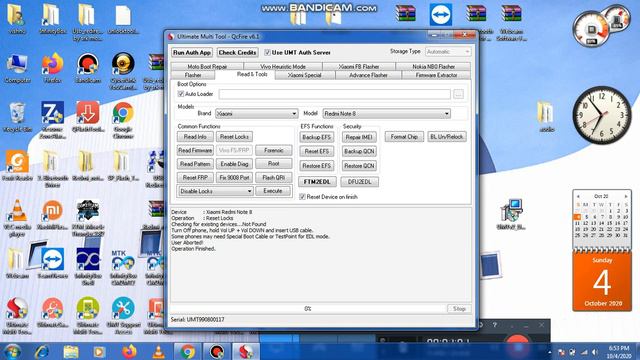Click the Read Info button
This screenshot has width=640, height=360.
click(195, 137)
